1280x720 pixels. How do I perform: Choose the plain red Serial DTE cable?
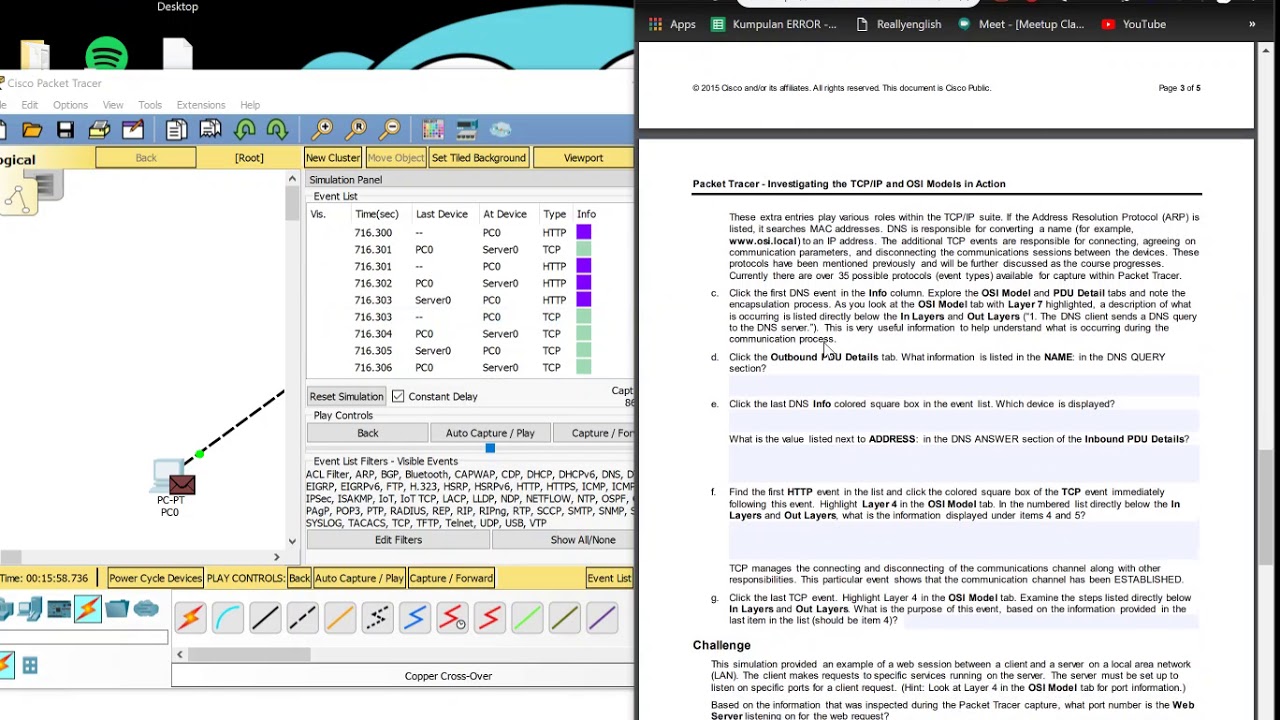pos(490,618)
